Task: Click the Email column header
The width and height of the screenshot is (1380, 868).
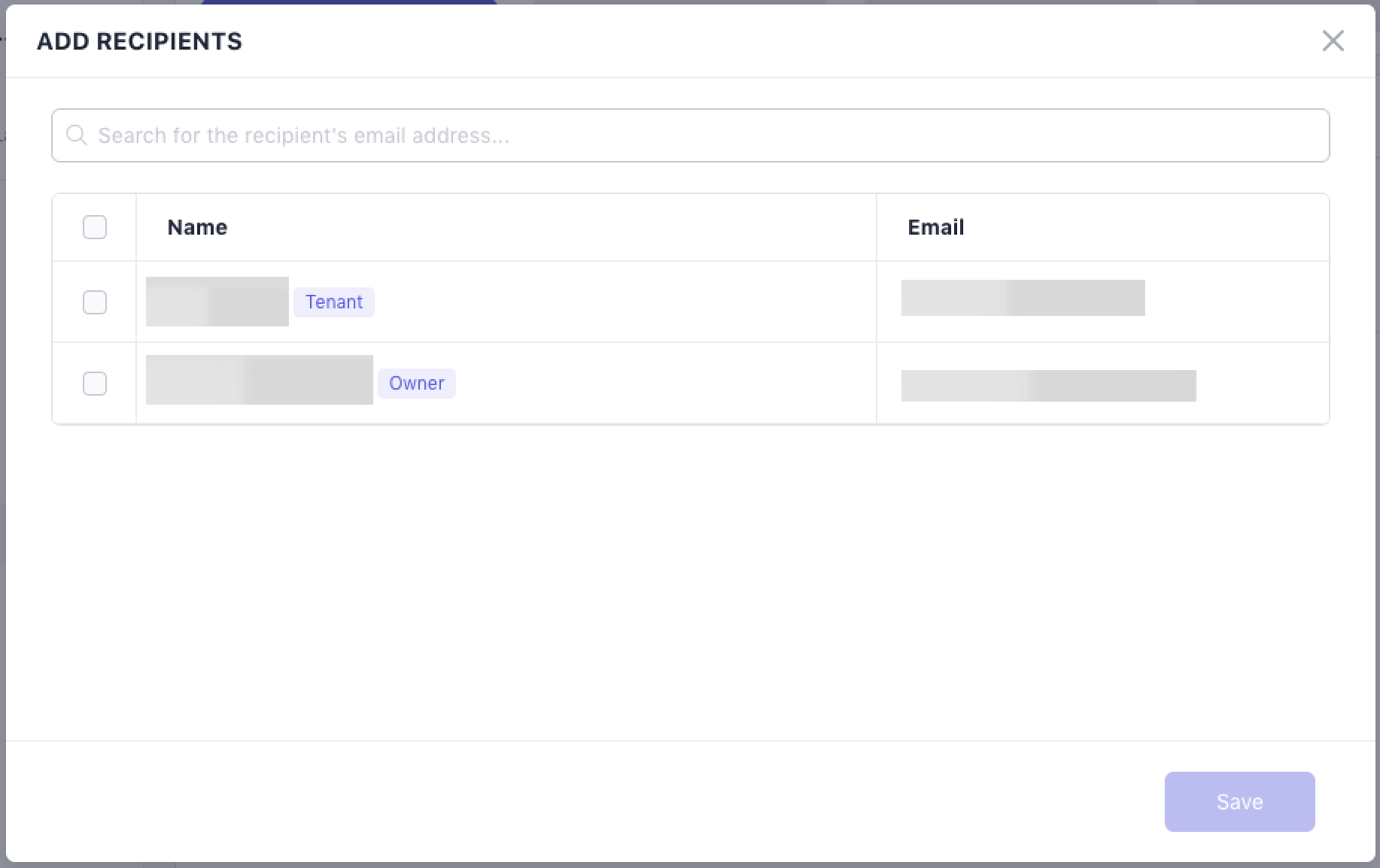Action: [935, 227]
